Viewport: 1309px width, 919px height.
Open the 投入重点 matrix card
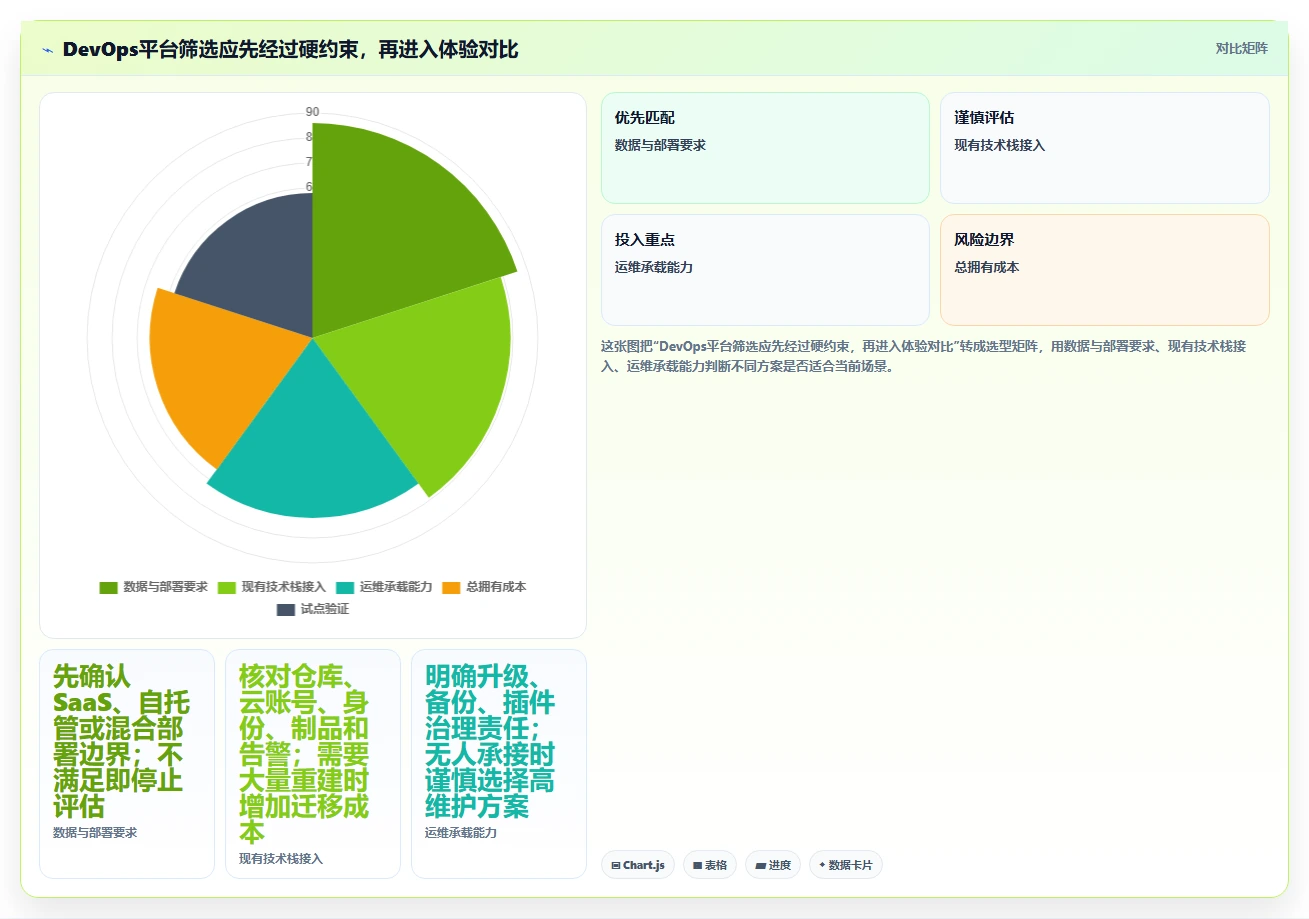click(765, 270)
